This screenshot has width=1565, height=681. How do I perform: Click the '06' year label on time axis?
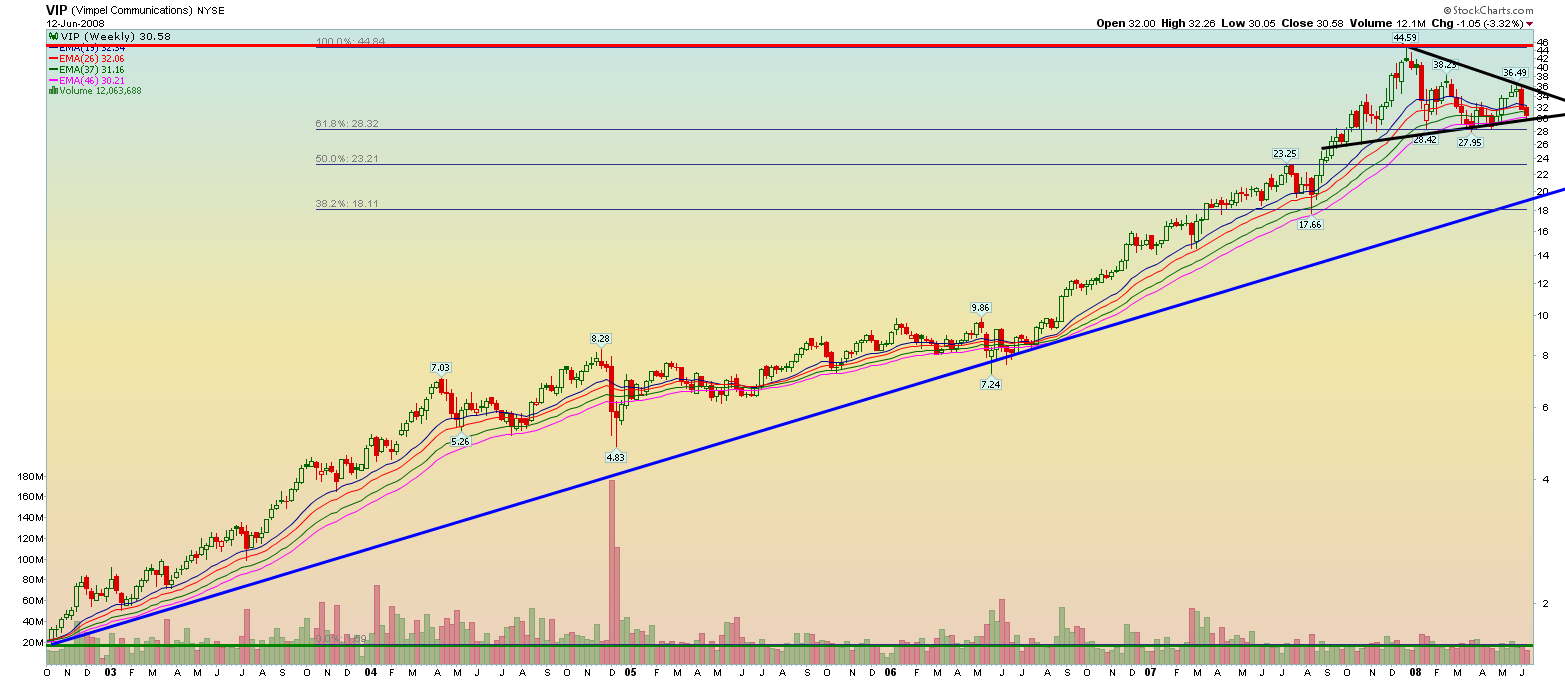[891, 673]
